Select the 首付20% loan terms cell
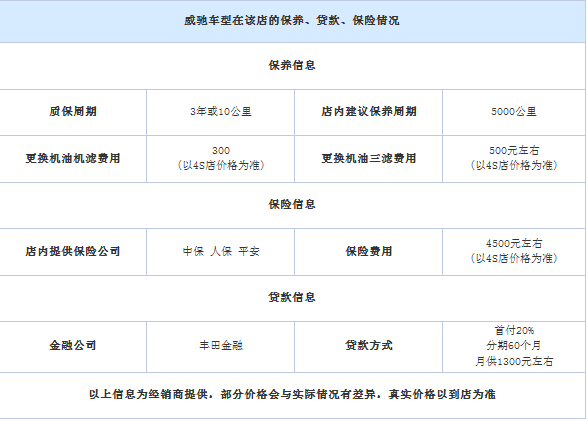The height and width of the screenshot is (421, 588). (x=514, y=345)
